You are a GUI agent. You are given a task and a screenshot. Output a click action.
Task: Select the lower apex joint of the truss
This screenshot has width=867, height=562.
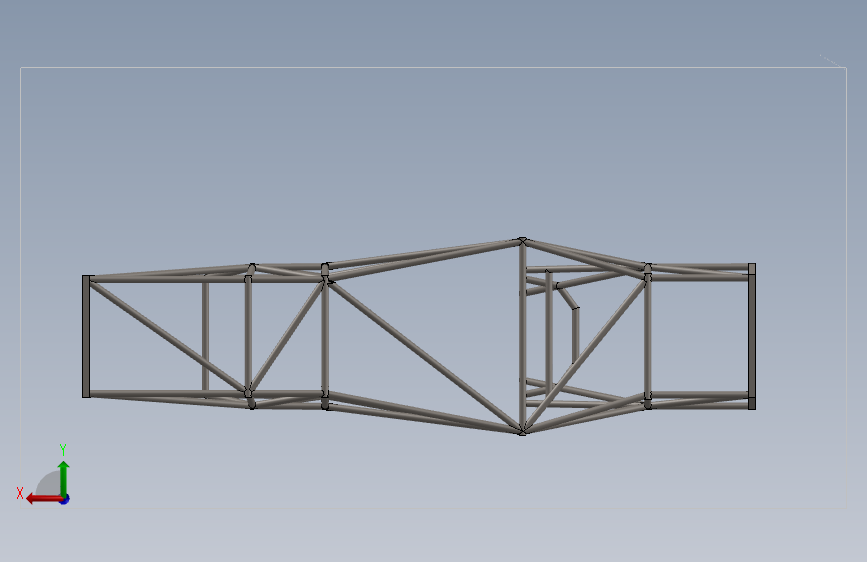(522, 431)
